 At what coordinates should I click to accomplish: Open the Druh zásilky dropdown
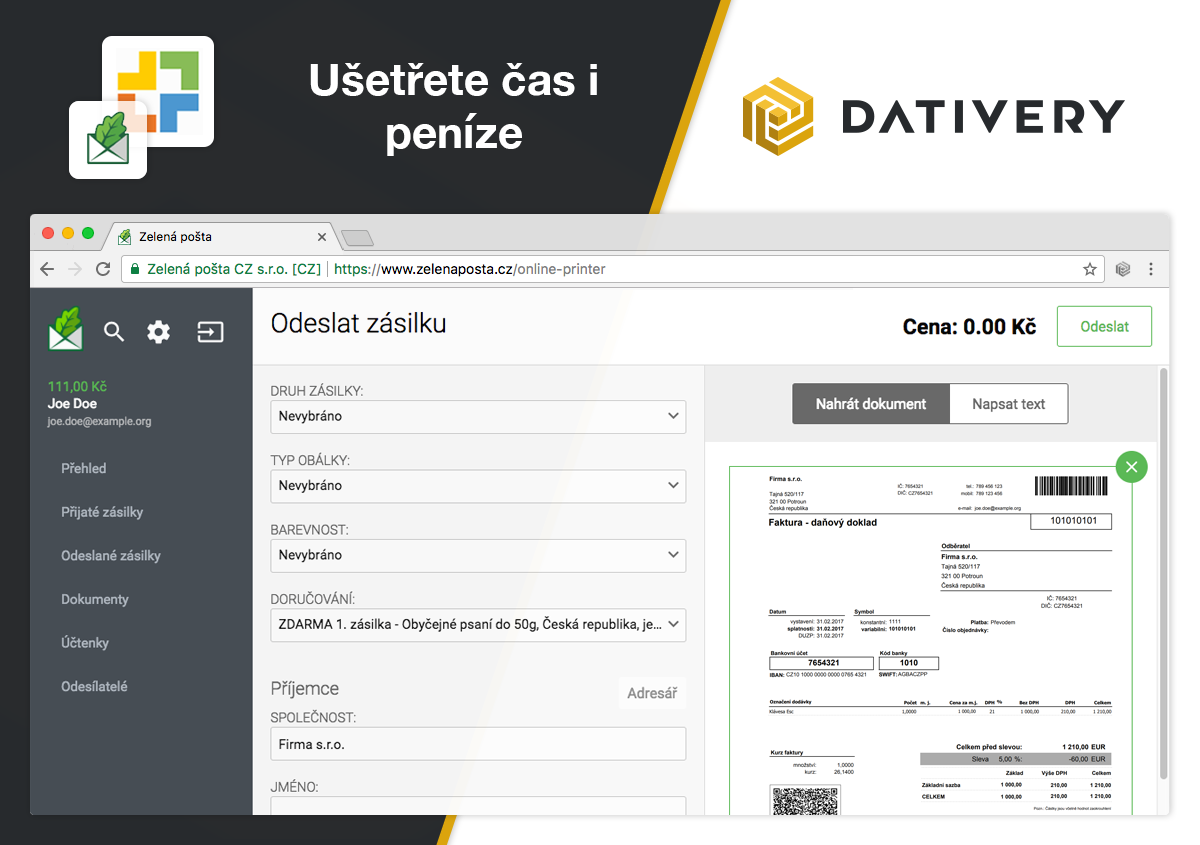[478, 416]
